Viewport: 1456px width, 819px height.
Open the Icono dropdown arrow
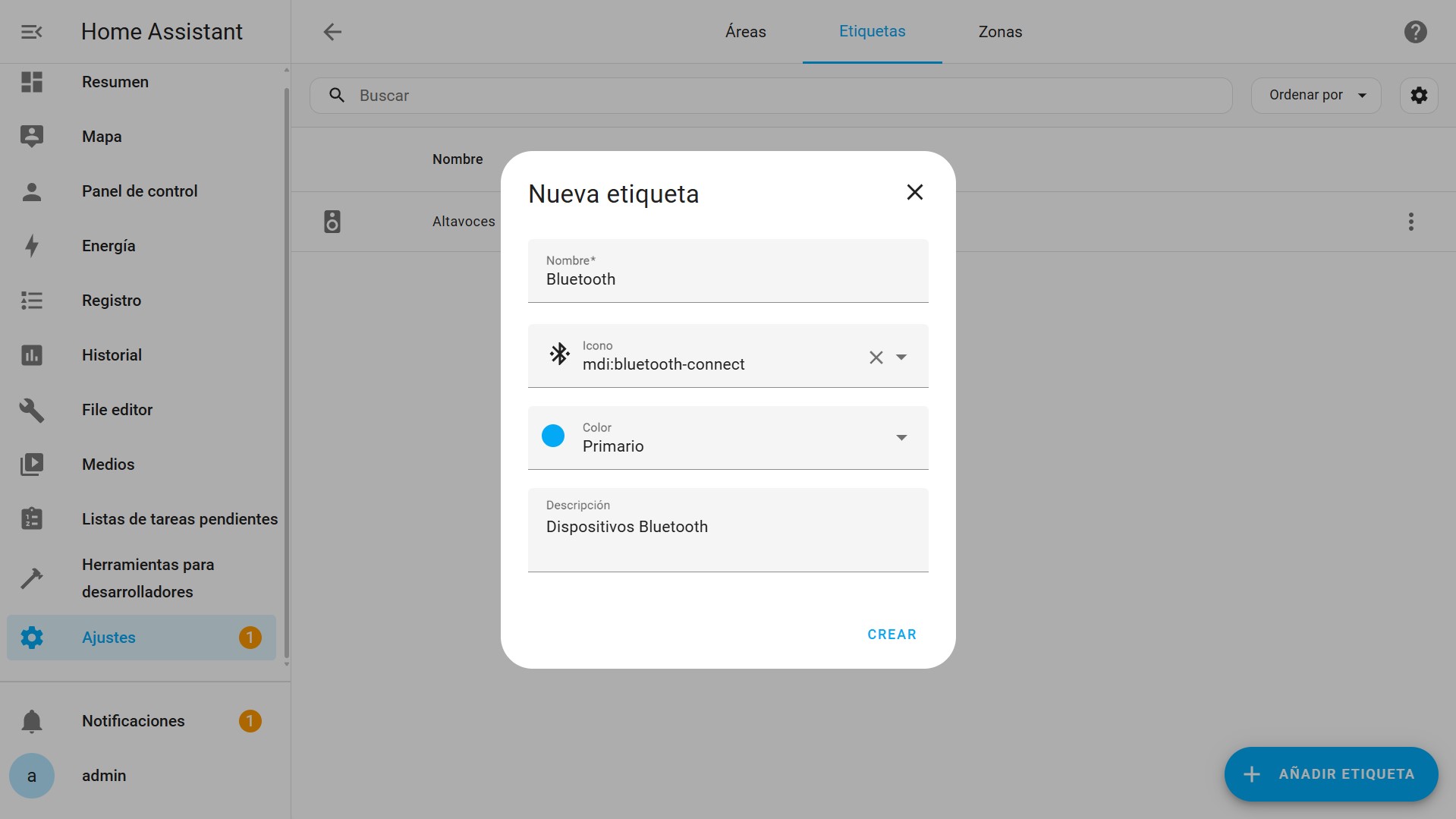point(901,357)
